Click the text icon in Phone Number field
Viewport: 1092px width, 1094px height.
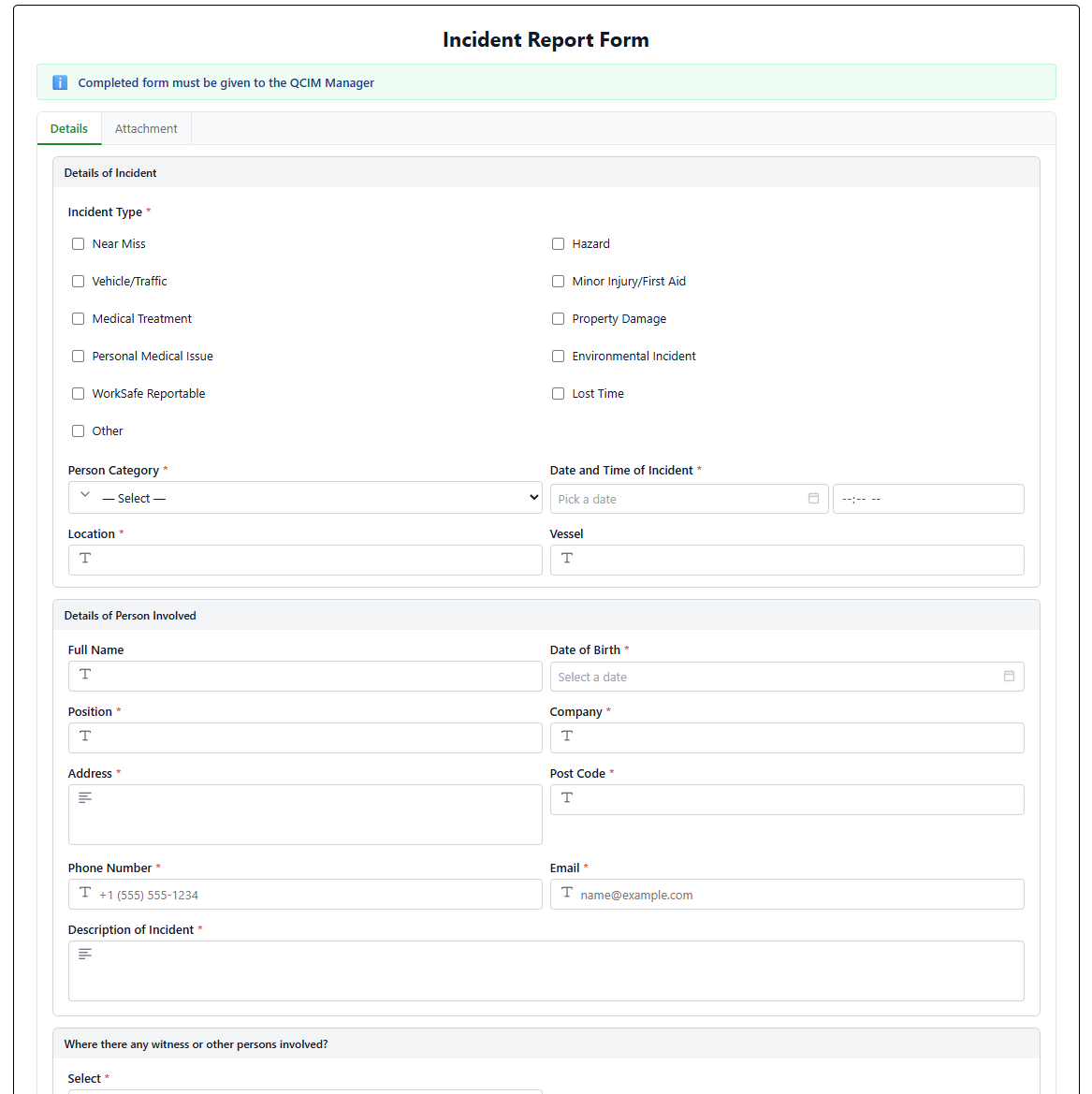(x=85, y=893)
